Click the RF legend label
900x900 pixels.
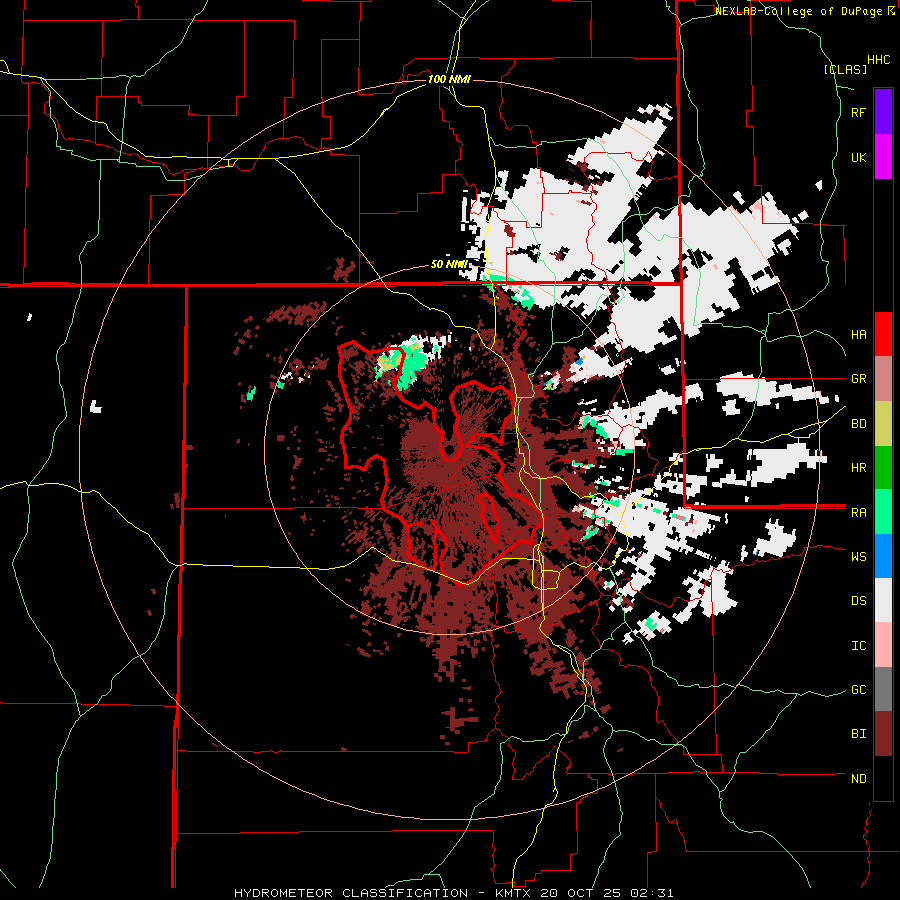tap(858, 112)
